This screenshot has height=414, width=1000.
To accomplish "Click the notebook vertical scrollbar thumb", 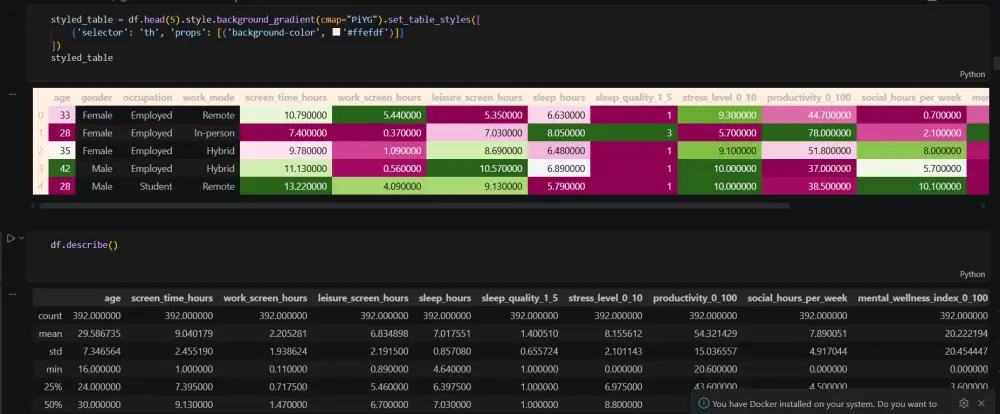I will coord(996,64).
